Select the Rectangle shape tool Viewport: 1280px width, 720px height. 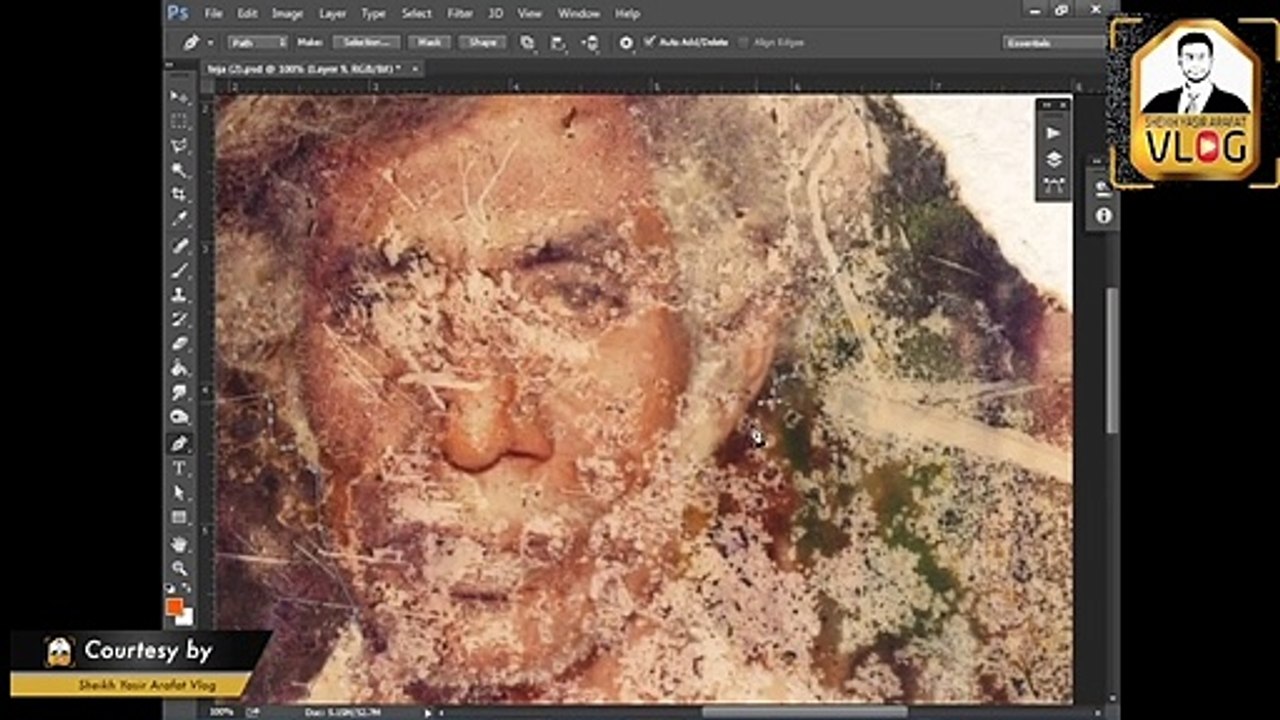[x=179, y=517]
